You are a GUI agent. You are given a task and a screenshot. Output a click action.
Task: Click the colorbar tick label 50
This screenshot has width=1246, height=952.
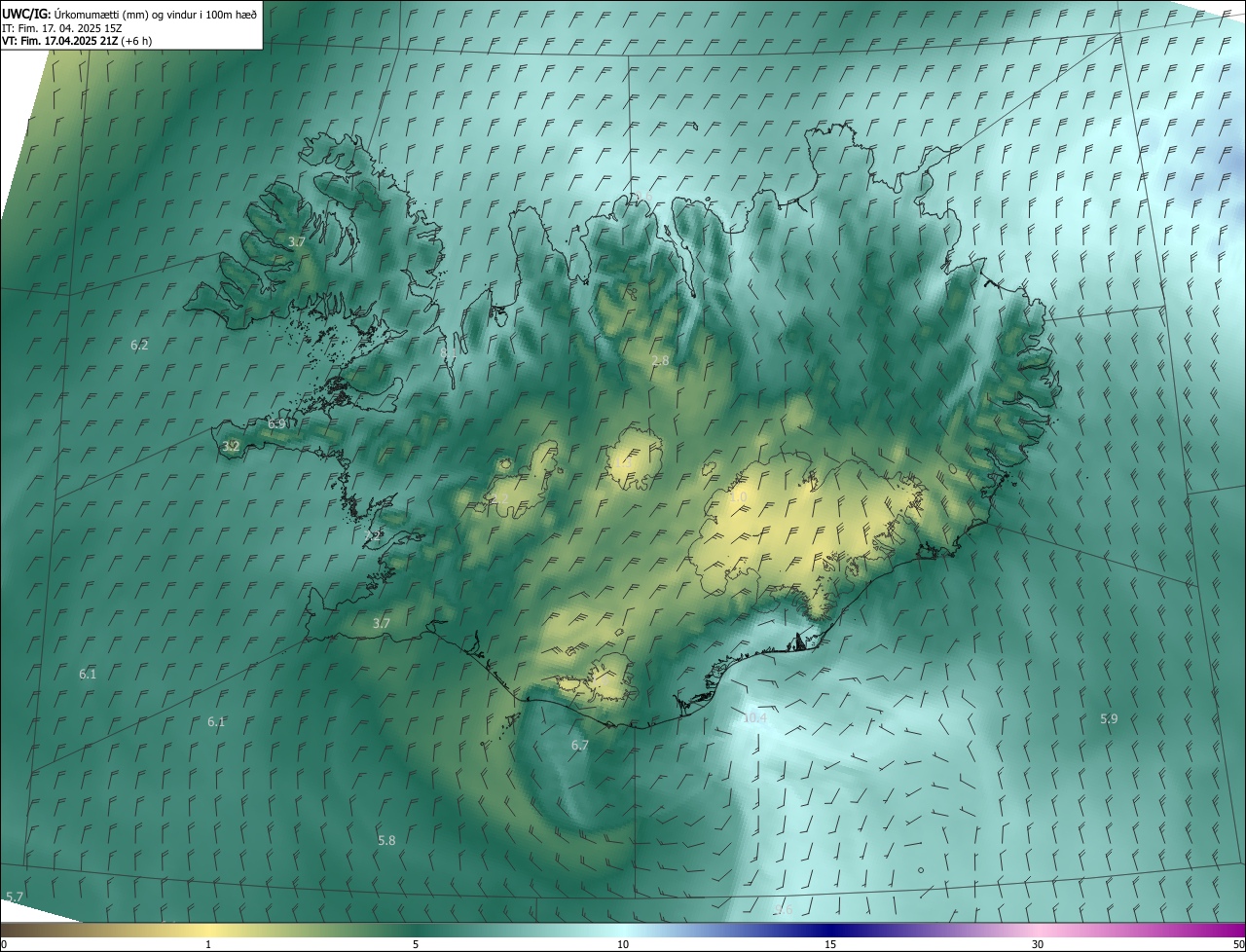[1238, 944]
